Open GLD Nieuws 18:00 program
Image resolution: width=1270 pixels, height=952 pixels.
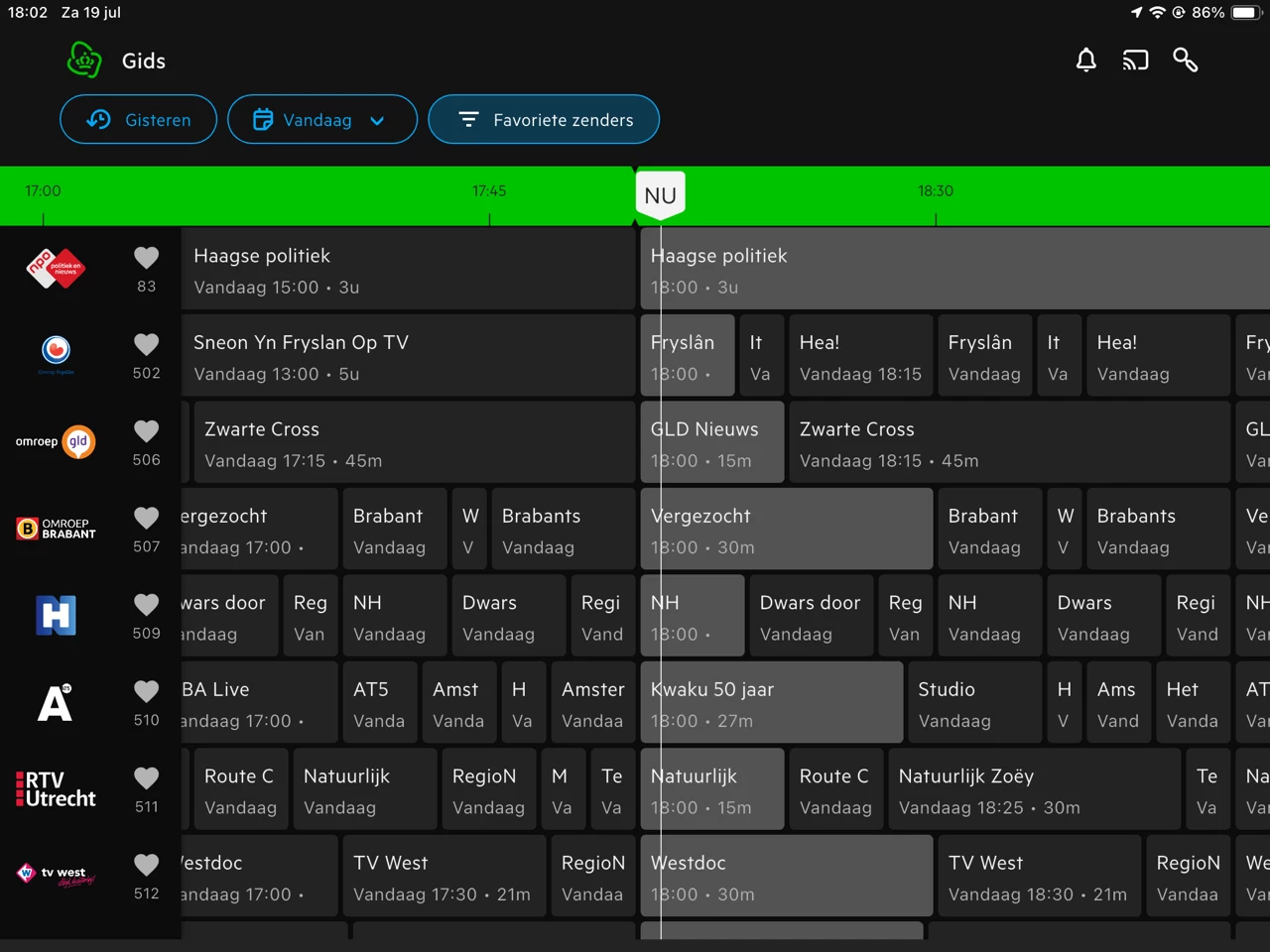[x=711, y=443]
